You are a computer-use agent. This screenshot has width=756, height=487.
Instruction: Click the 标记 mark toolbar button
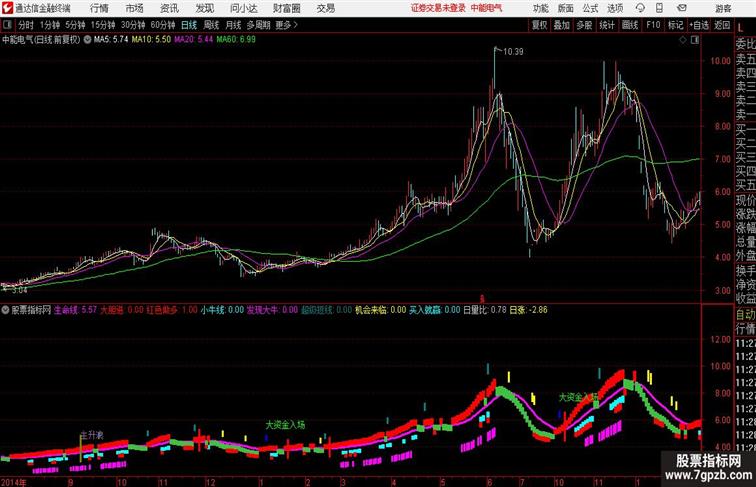click(675, 25)
